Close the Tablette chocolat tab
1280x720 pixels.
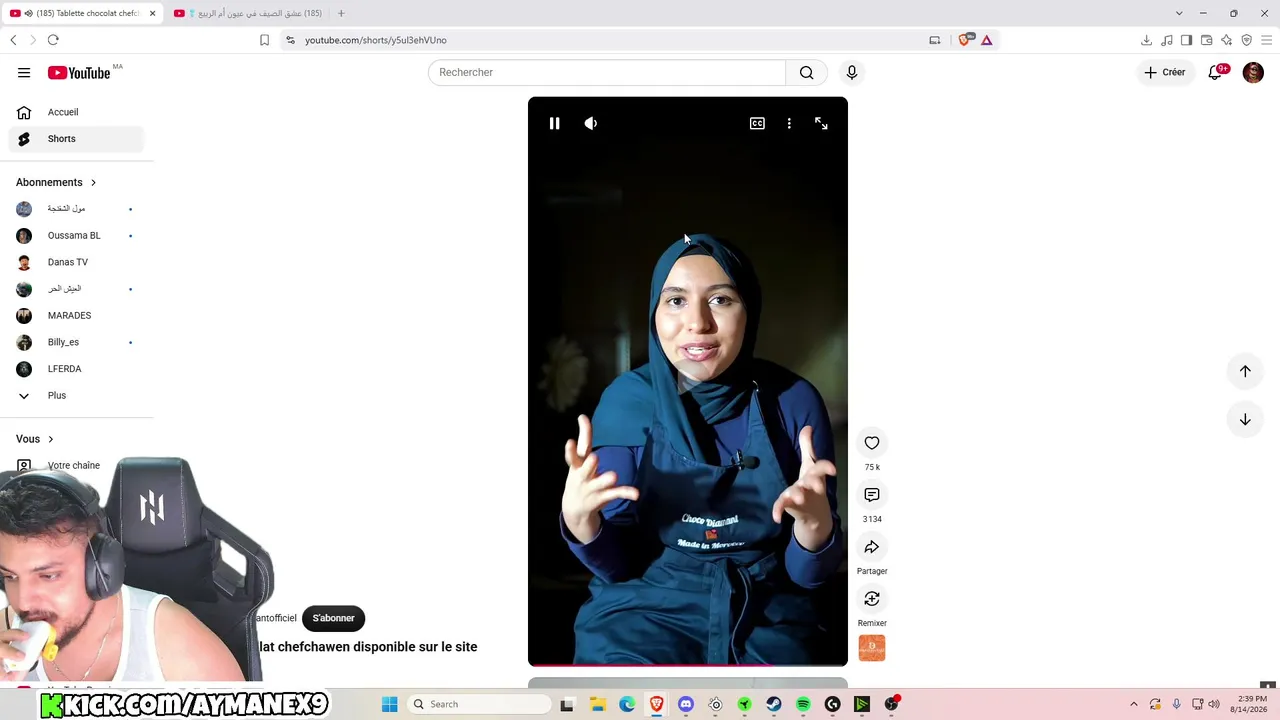point(152,13)
